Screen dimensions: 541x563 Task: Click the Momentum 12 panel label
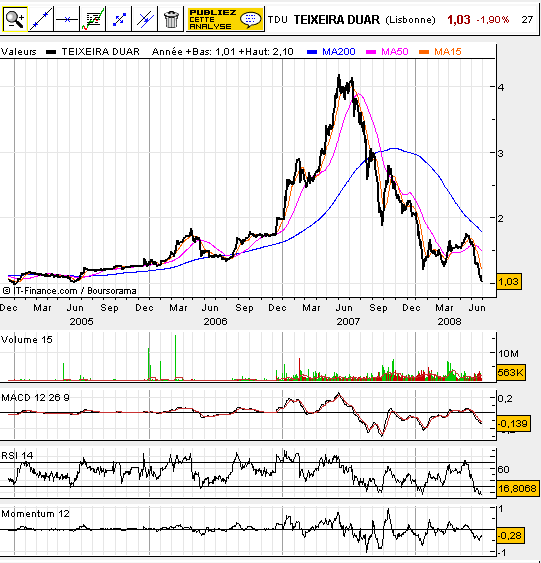point(36,514)
